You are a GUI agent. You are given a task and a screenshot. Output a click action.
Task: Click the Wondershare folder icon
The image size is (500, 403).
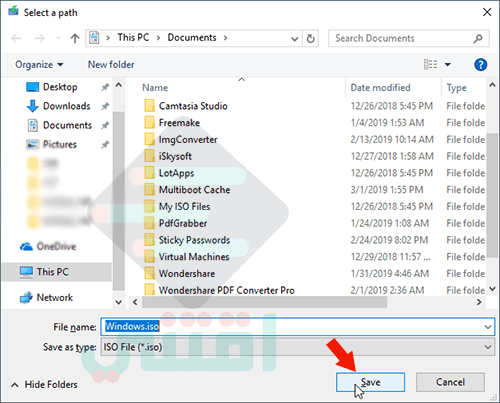click(x=149, y=273)
